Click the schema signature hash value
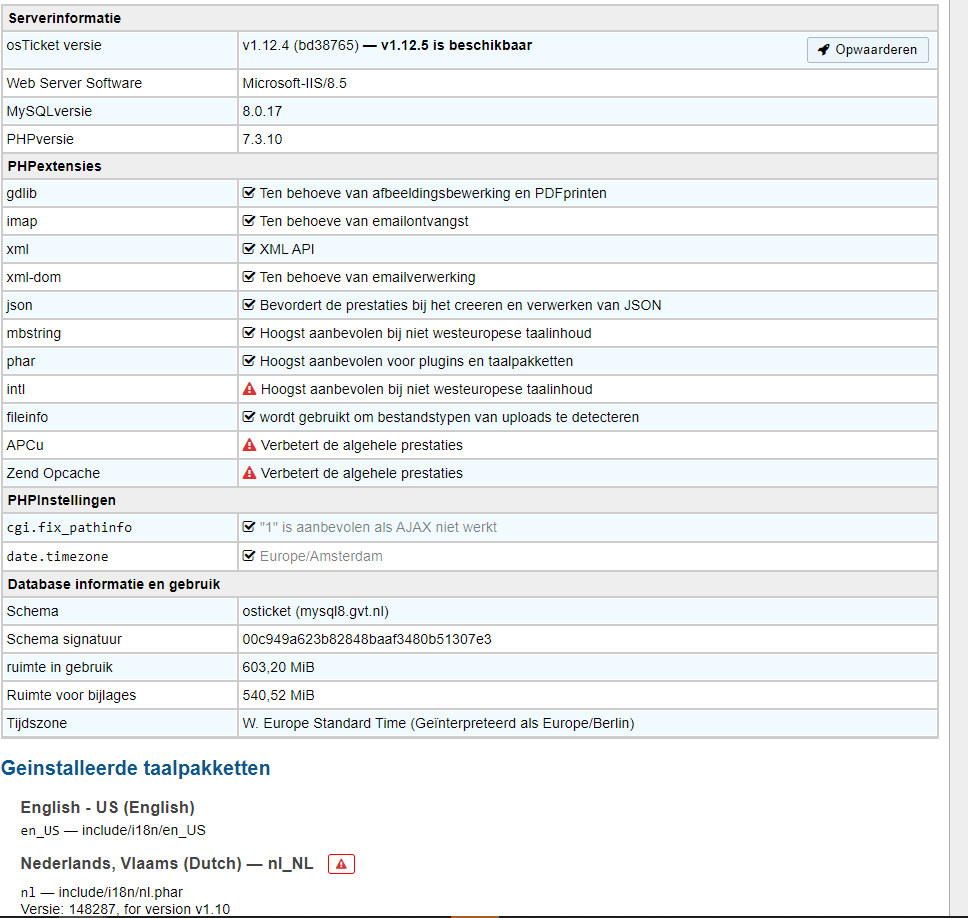This screenshot has height=918, width=968. tap(367, 639)
